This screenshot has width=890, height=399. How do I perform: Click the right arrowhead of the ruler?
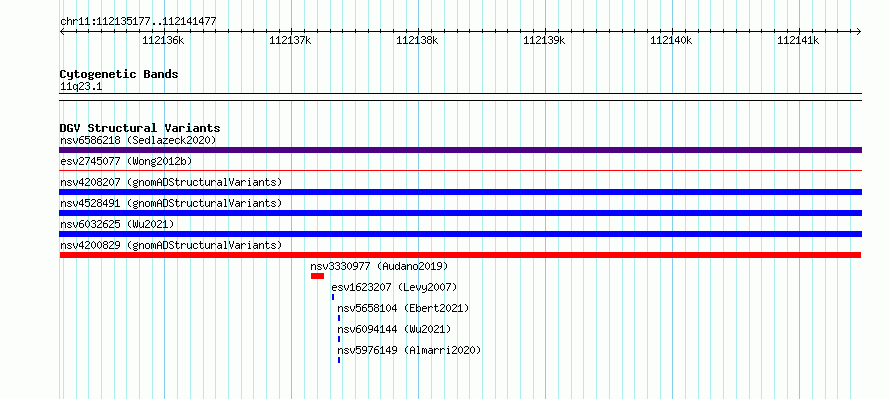[859, 32]
